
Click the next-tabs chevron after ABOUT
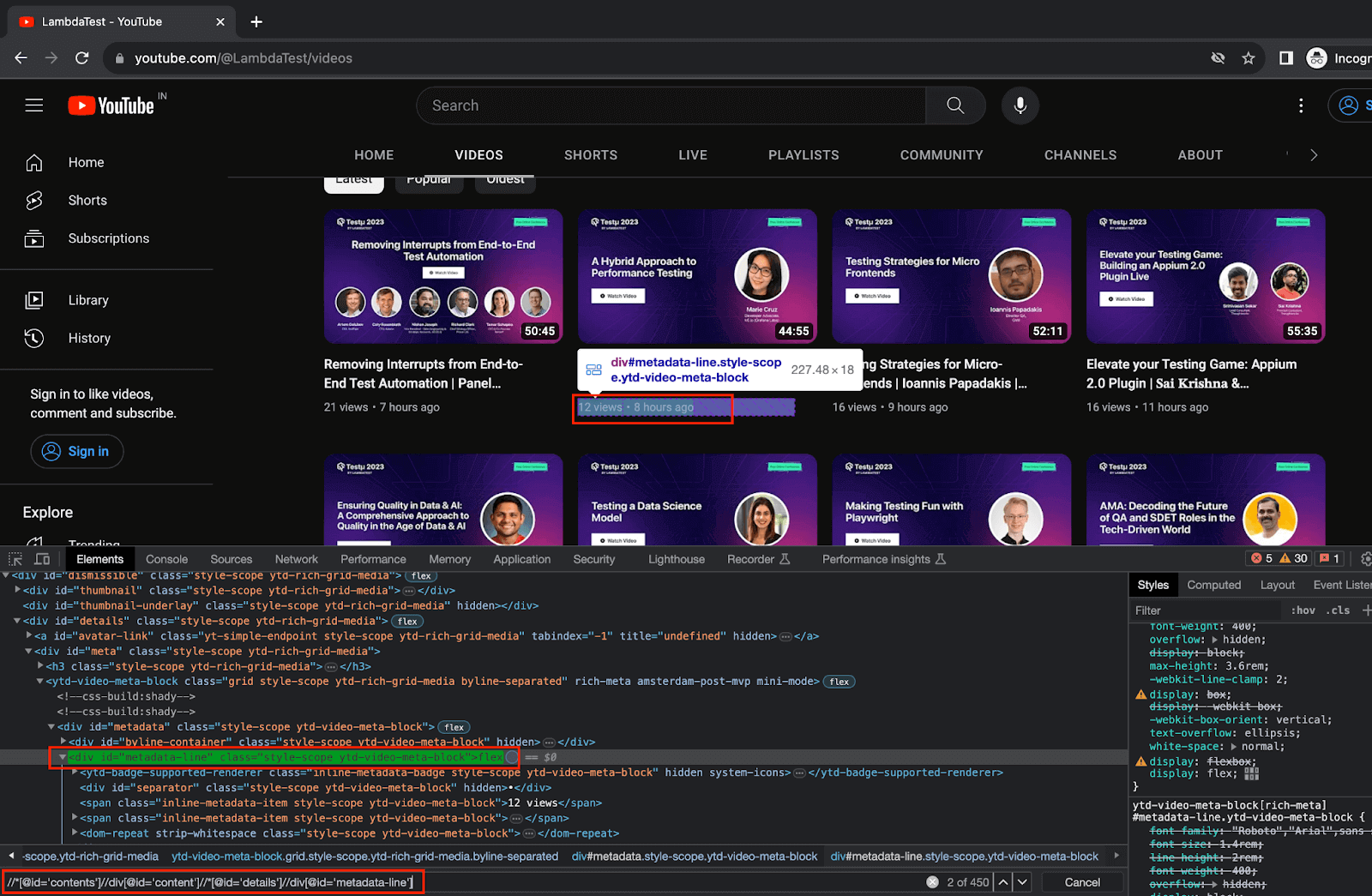pos(1314,154)
